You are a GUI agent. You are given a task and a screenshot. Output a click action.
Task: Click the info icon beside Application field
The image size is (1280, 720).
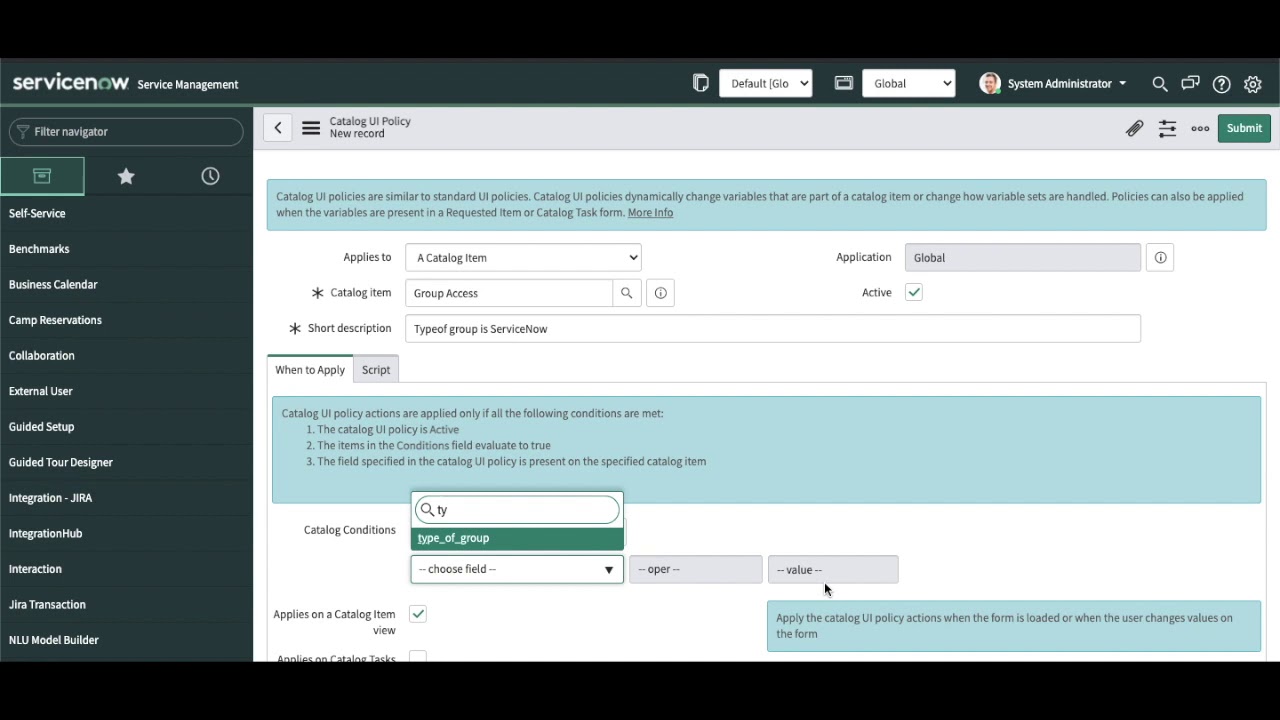(1160, 258)
